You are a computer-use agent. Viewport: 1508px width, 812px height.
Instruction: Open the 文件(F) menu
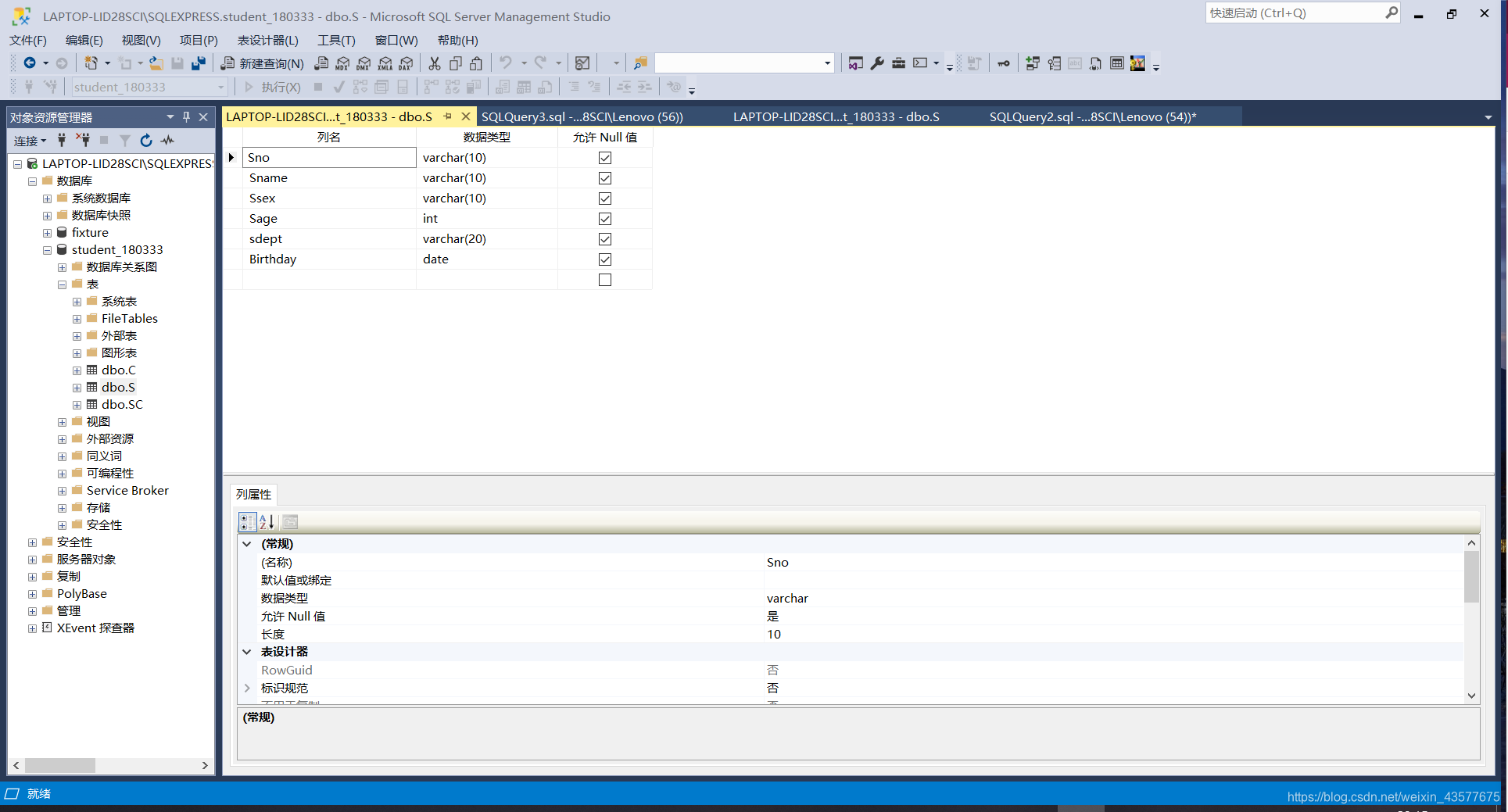pos(28,40)
